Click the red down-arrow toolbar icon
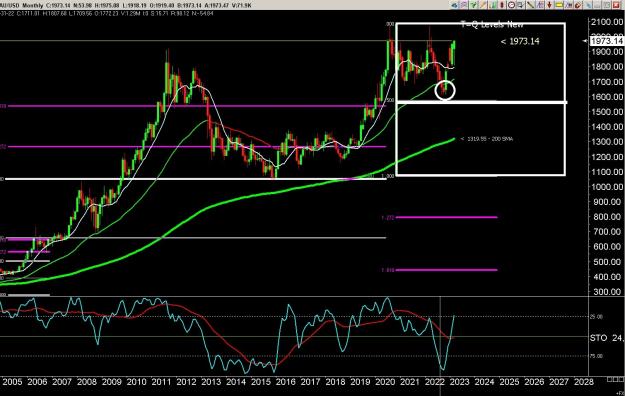625x396 pixels. 549,5
